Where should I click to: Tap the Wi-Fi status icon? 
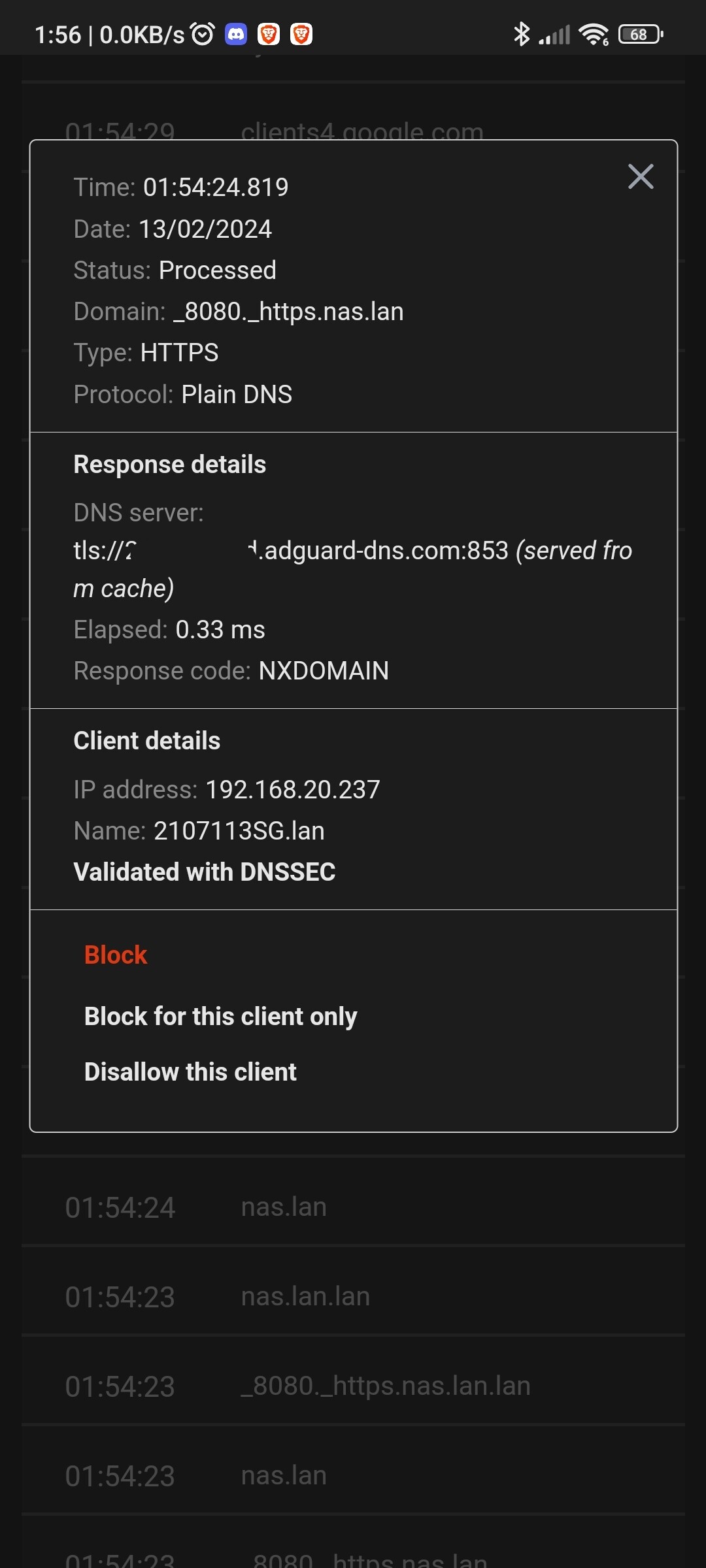[594, 34]
